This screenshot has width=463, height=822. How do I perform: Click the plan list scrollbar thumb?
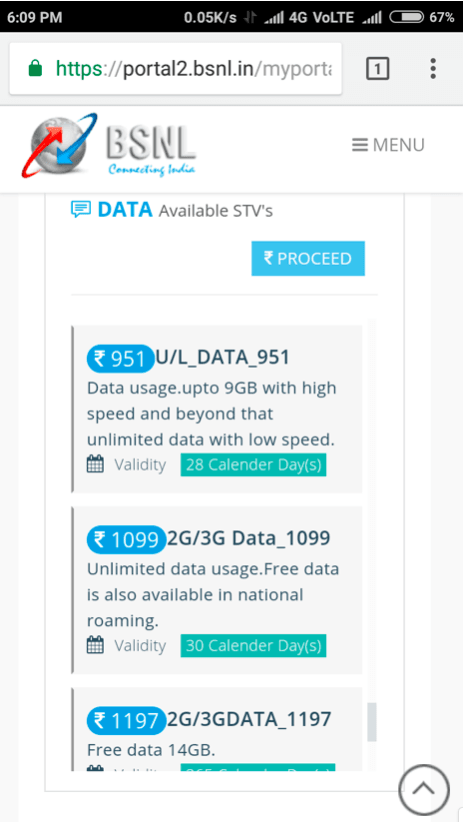(372, 722)
